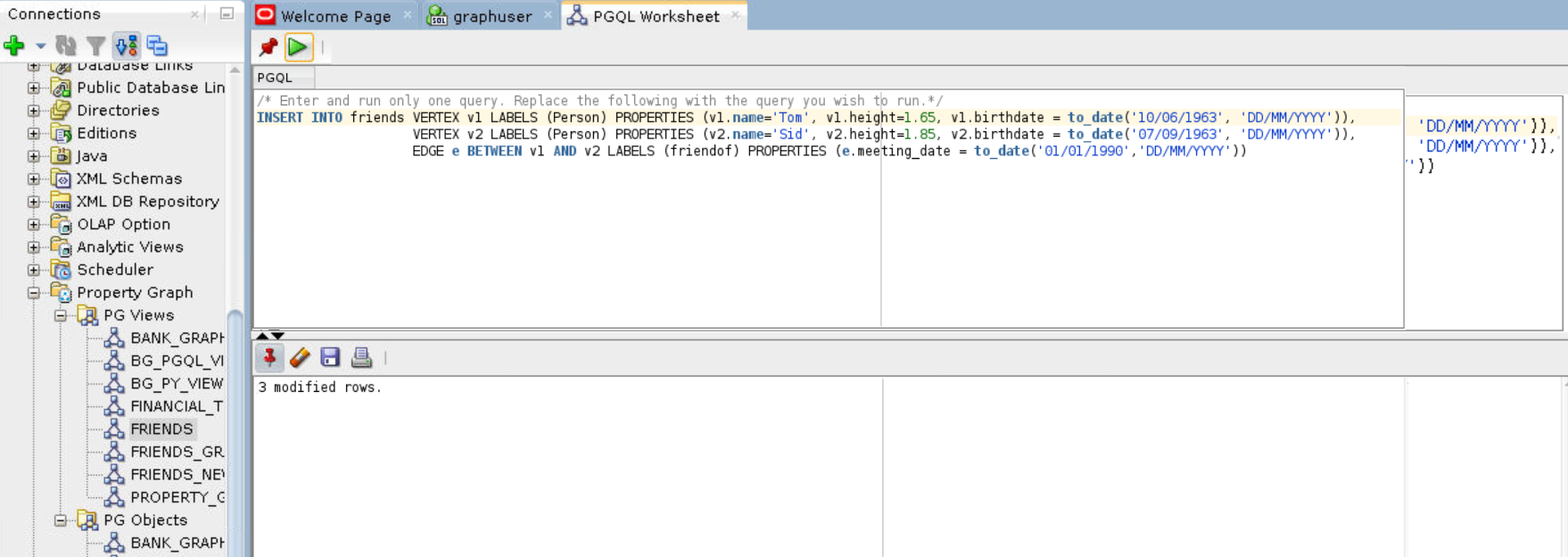The image size is (1568, 557).
Task: Expand the XML Schemas node
Action: 34,179
